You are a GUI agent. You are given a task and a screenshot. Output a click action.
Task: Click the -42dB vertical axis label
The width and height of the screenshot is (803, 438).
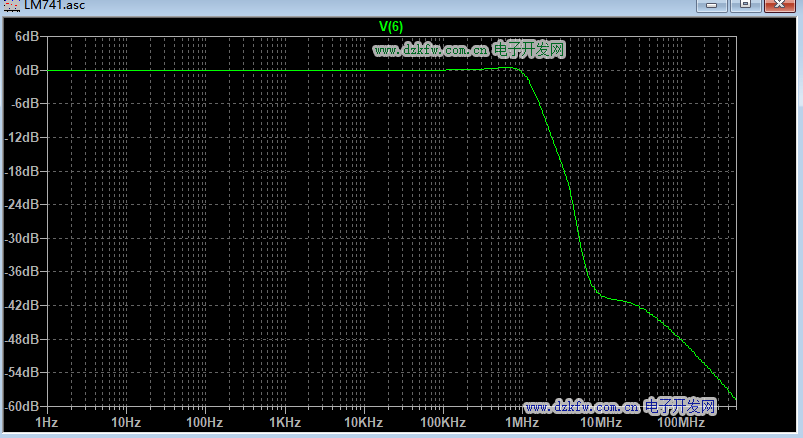point(22,305)
